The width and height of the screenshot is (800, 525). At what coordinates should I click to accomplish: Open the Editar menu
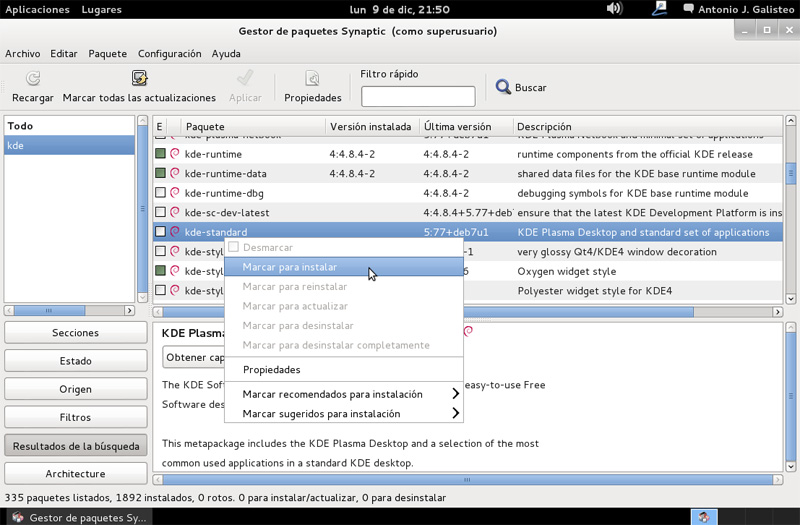[64, 54]
